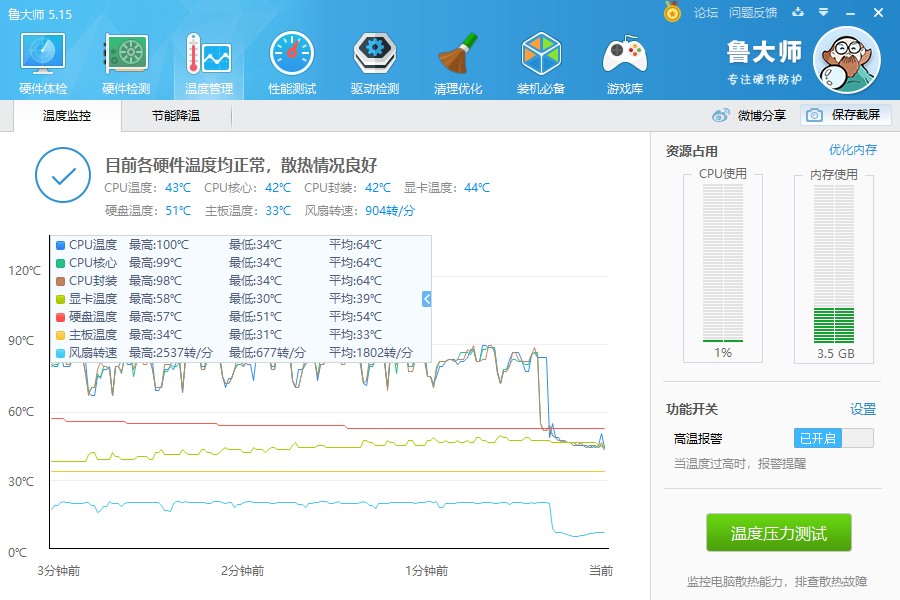Click the 1% CPU usage value
The height and width of the screenshot is (600, 900).
pos(723,353)
